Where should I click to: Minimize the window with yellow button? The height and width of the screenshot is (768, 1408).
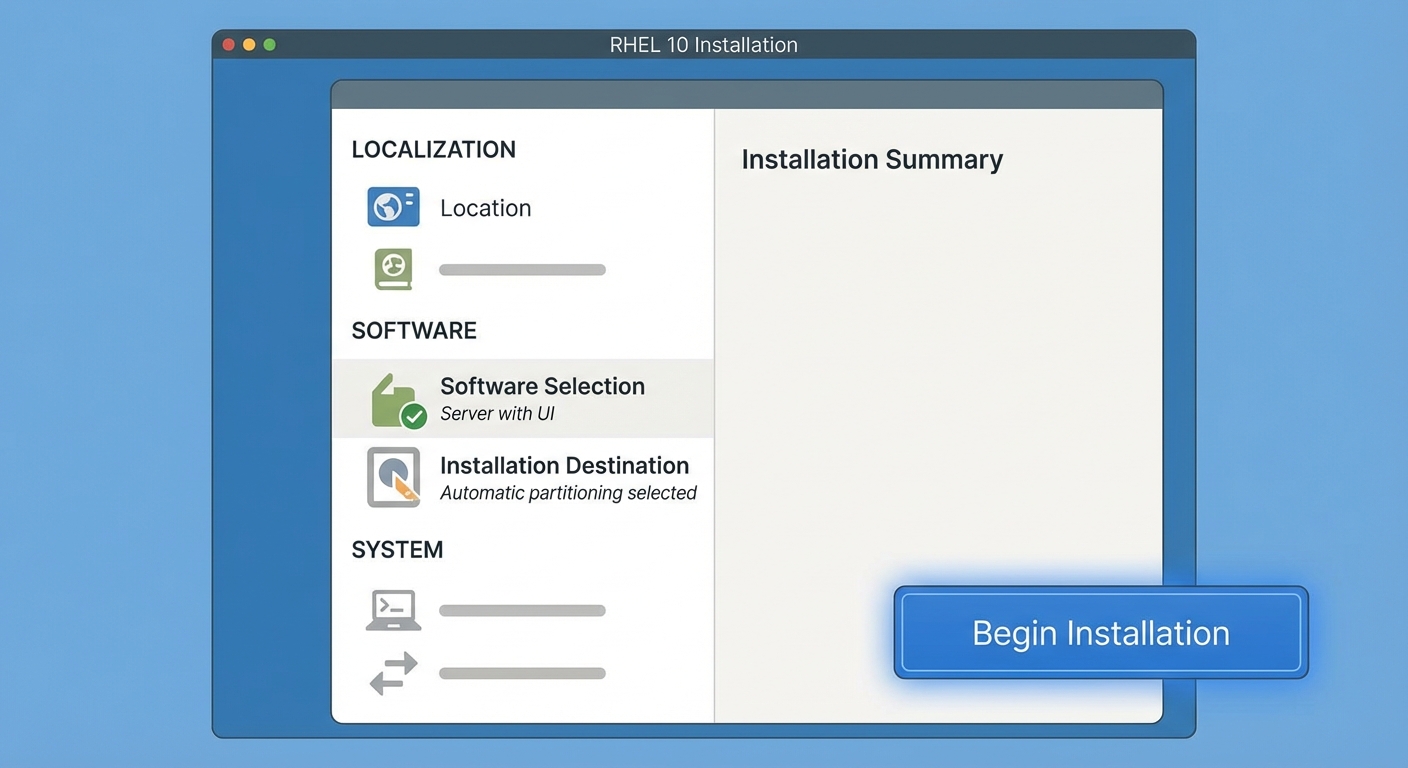[x=249, y=45]
